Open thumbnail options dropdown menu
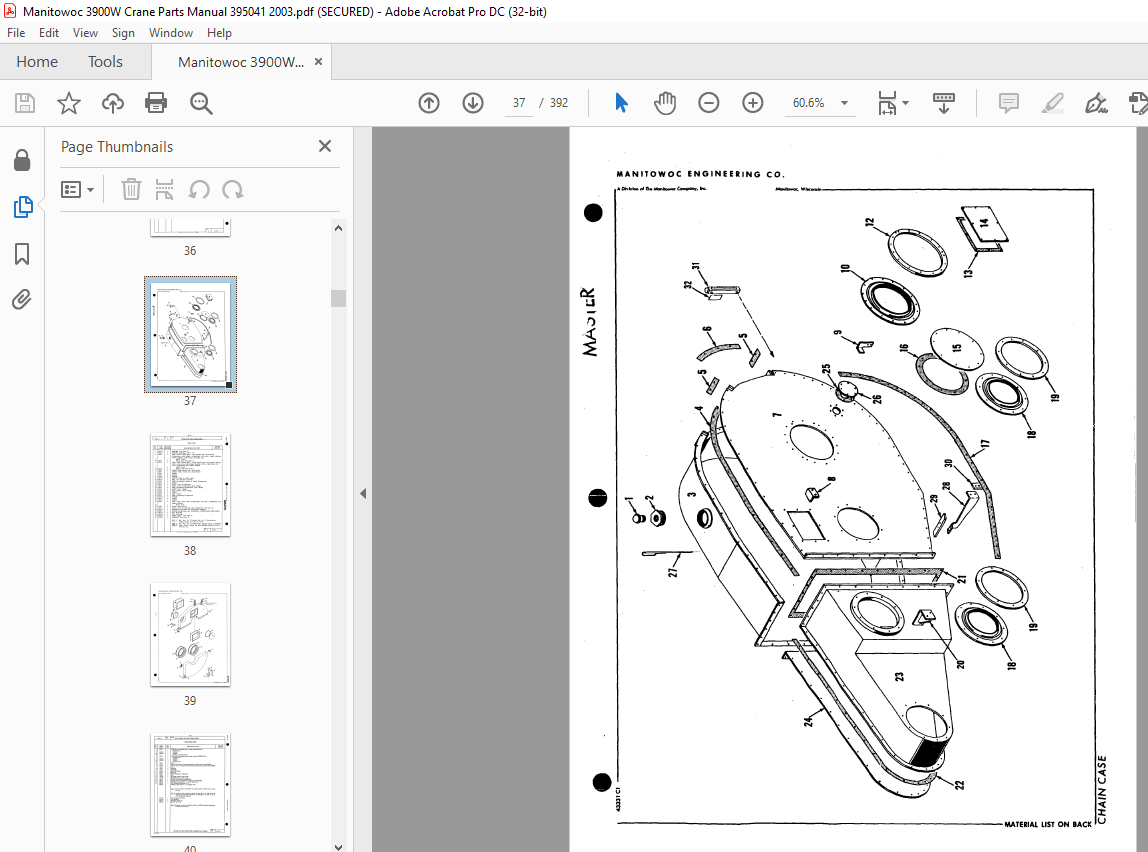The height and width of the screenshot is (852, 1148). (x=78, y=190)
